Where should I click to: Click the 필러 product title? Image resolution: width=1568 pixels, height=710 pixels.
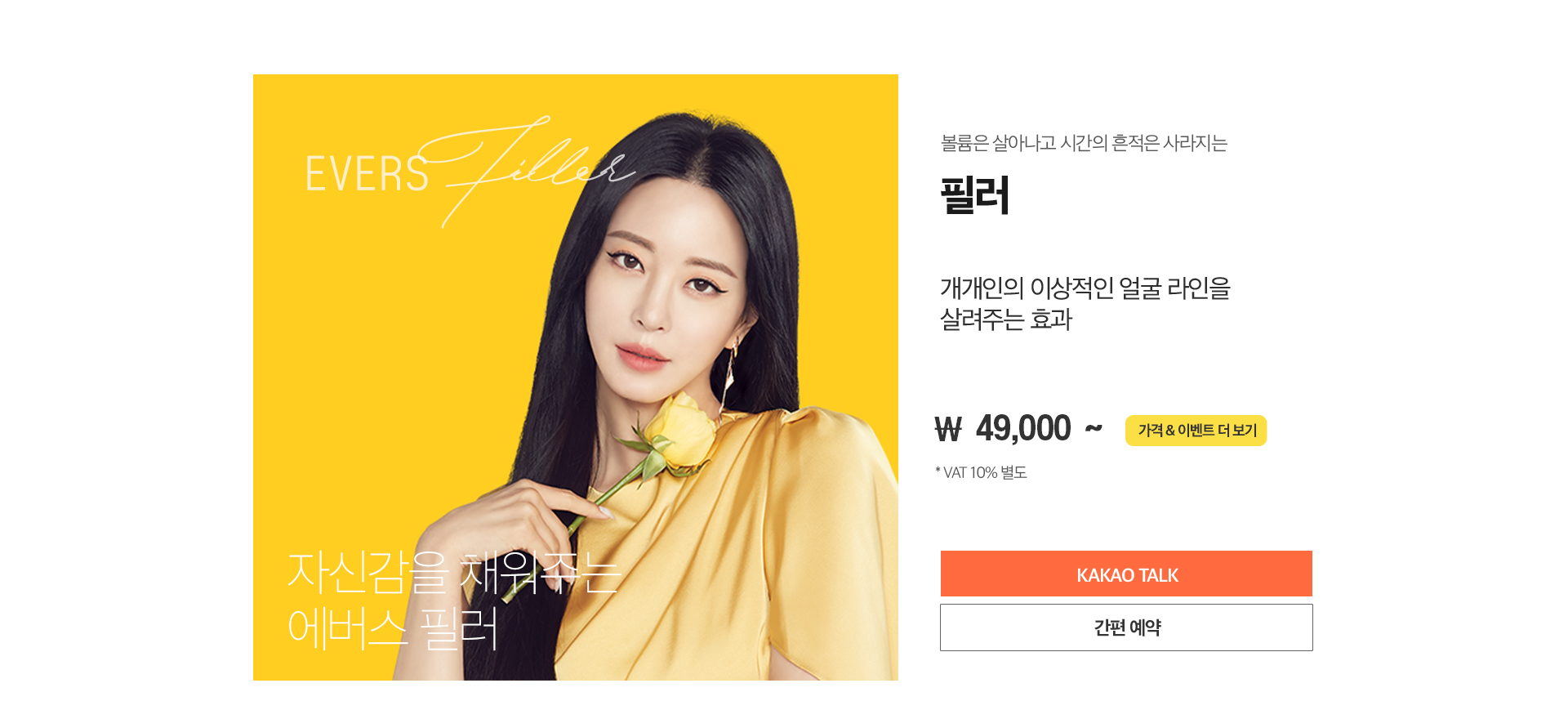point(975,195)
